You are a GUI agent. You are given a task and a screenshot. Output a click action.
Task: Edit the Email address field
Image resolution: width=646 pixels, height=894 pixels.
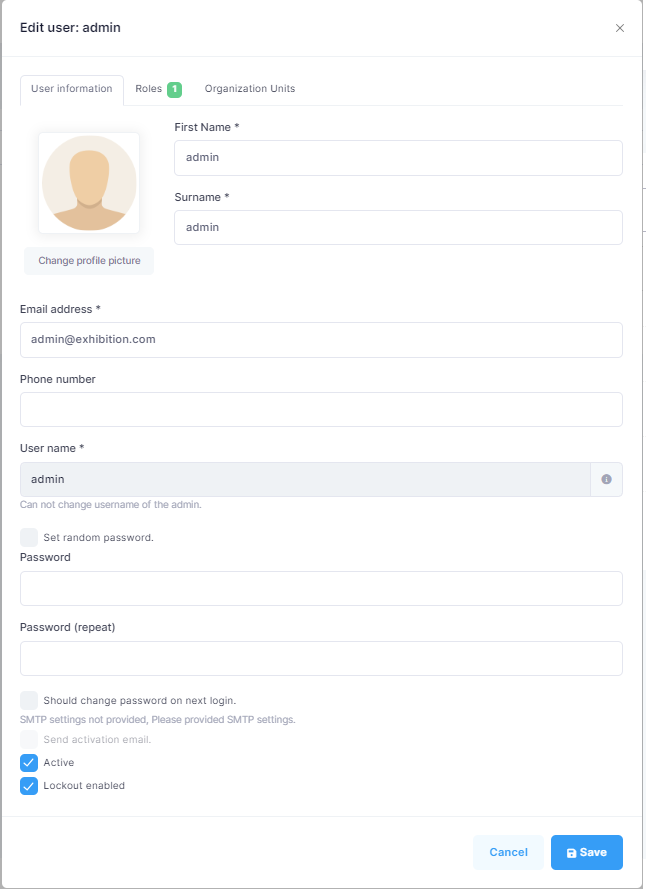tap(321, 340)
